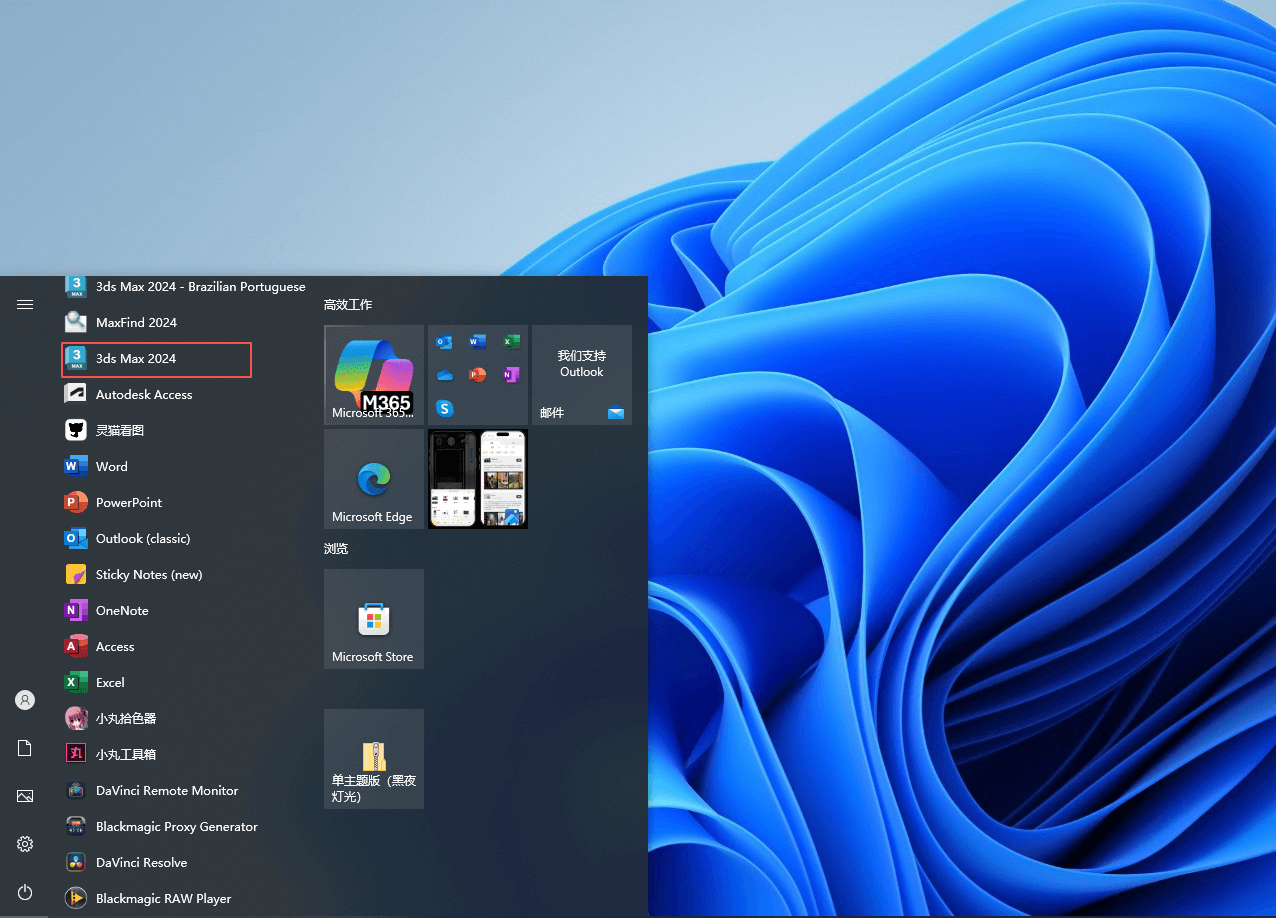Launch Autodesk Access
This screenshot has height=918, width=1276.
tap(144, 394)
